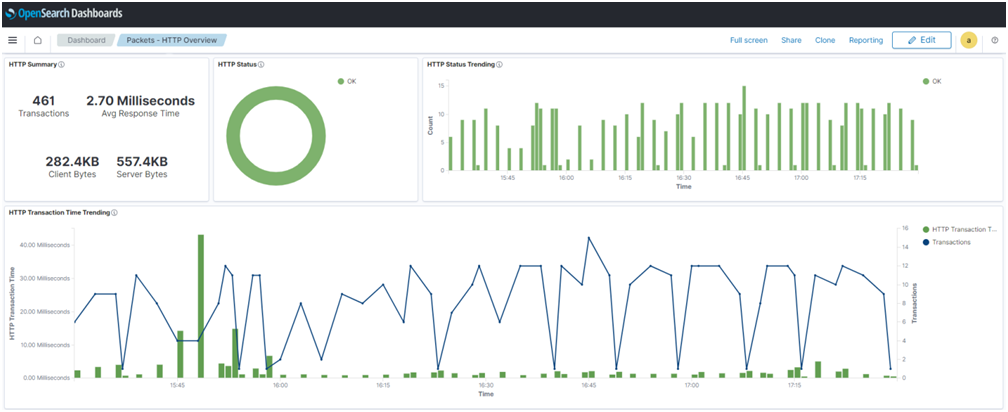Click the home icon in the header
The image size is (1008, 412).
[37, 41]
